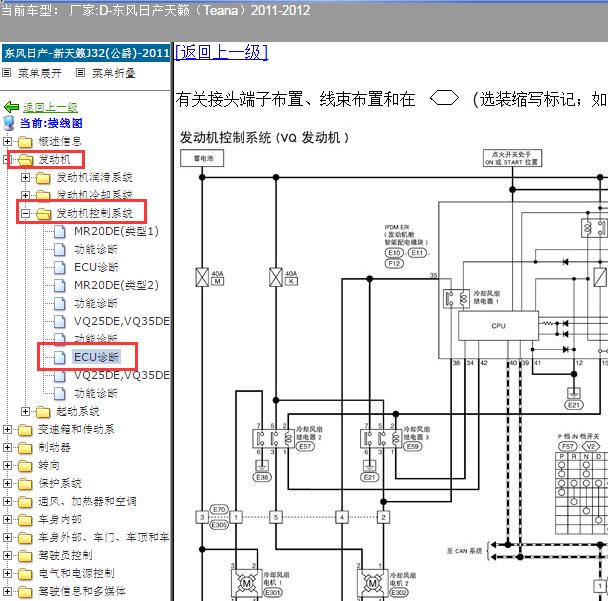
Task: Click the 变速箱和传动系 folder icon
Action: (25, 430)
